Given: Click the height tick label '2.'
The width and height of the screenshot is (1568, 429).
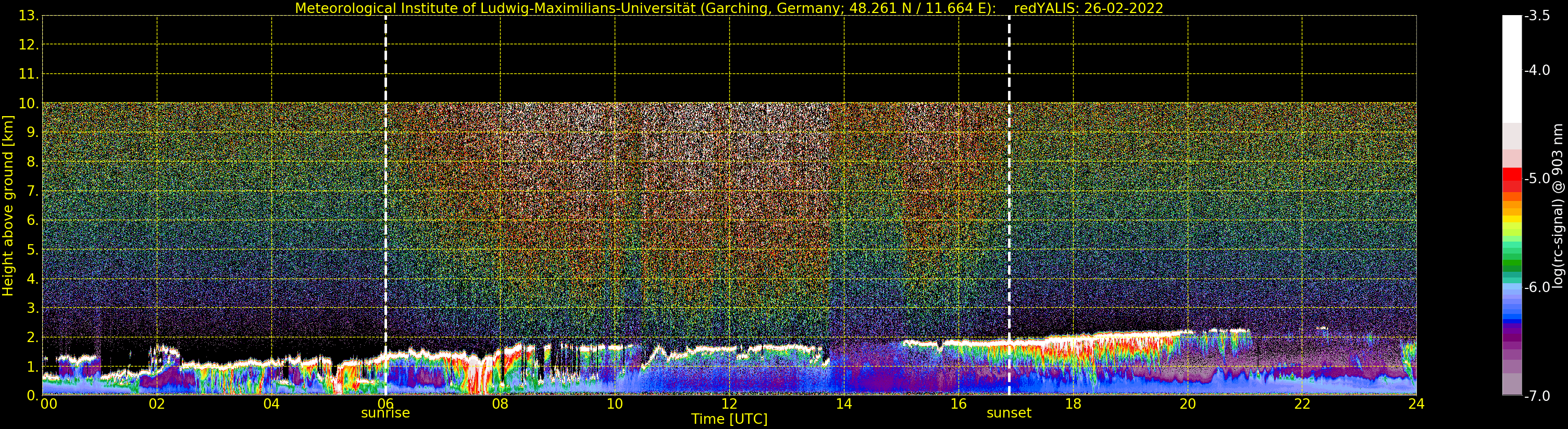Looking at the screenshot, I should (33, 337).
